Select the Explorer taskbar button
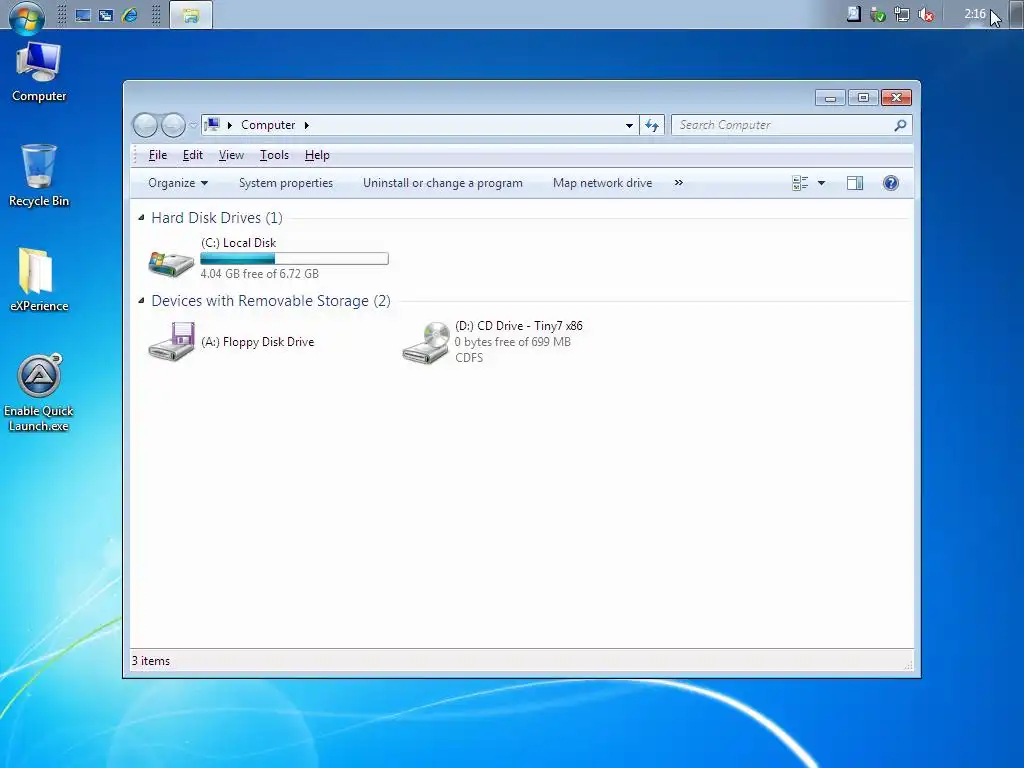 tap(191, 15)
